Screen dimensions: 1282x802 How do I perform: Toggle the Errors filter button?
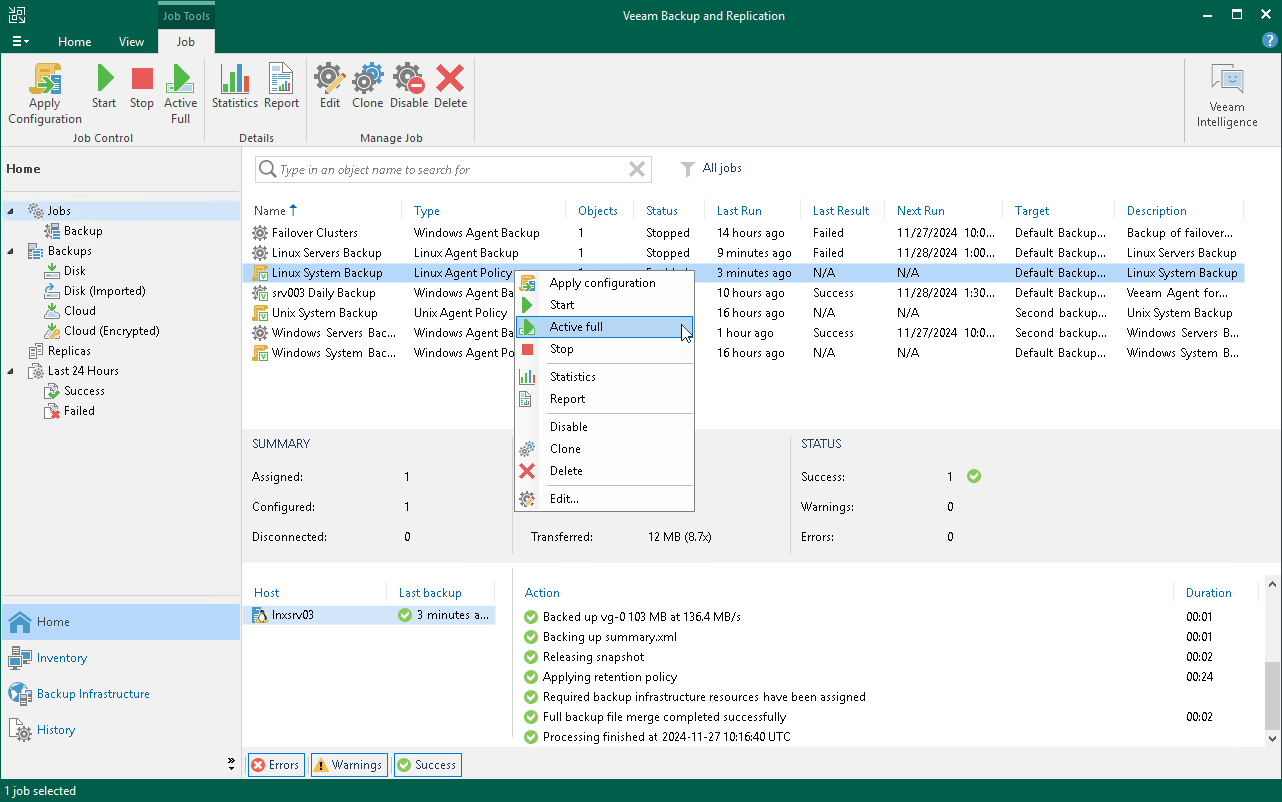click(275, 765)
